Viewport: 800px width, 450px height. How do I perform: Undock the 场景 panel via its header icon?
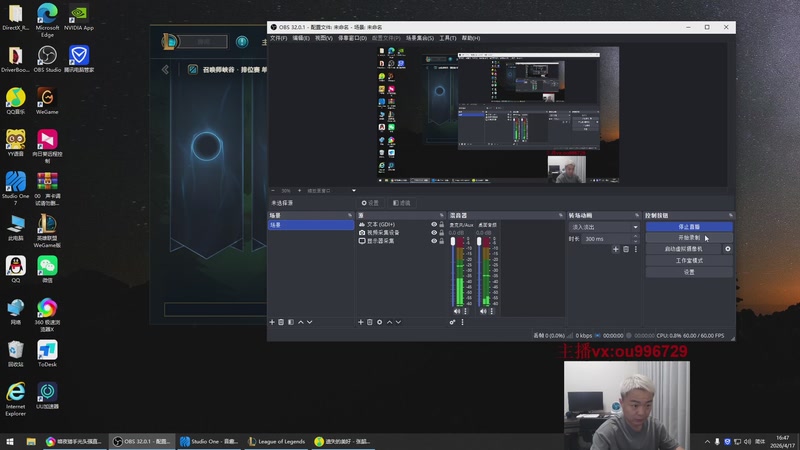click(x=350, y=215)
